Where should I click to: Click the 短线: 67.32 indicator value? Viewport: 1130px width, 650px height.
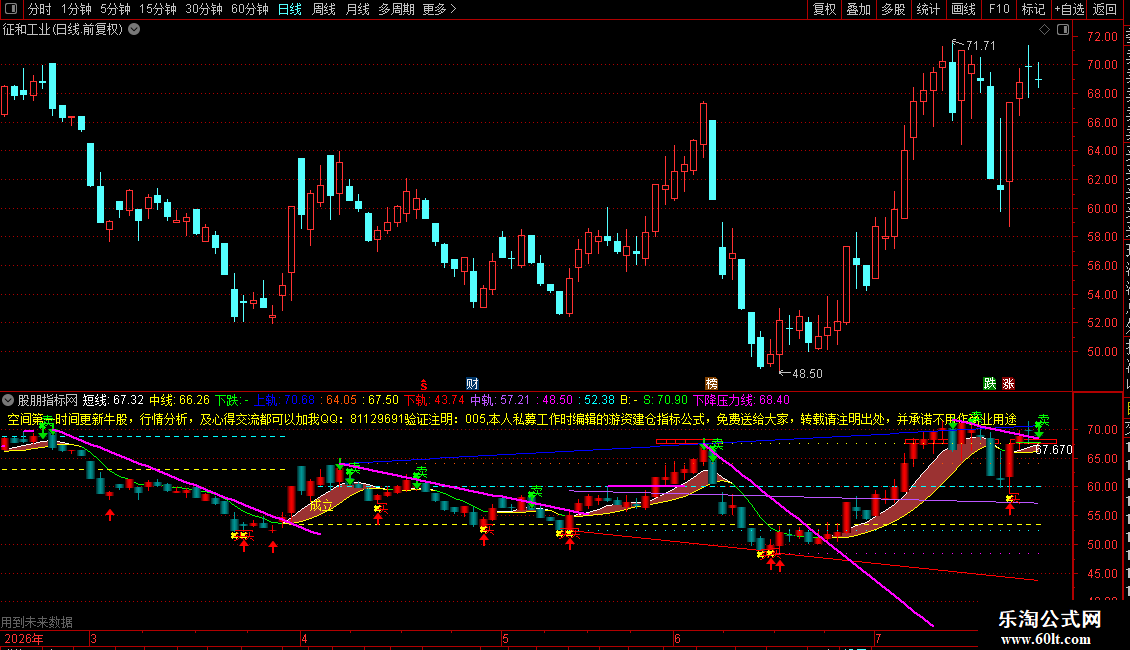113,400
